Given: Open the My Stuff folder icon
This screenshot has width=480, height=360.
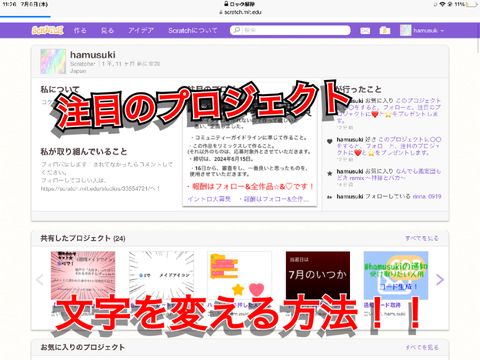Looking at the screenshot, I should point(385,30).
